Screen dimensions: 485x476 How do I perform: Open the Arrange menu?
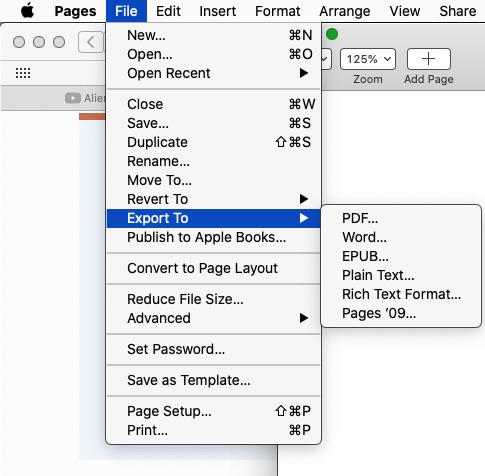tap(345, 11)
